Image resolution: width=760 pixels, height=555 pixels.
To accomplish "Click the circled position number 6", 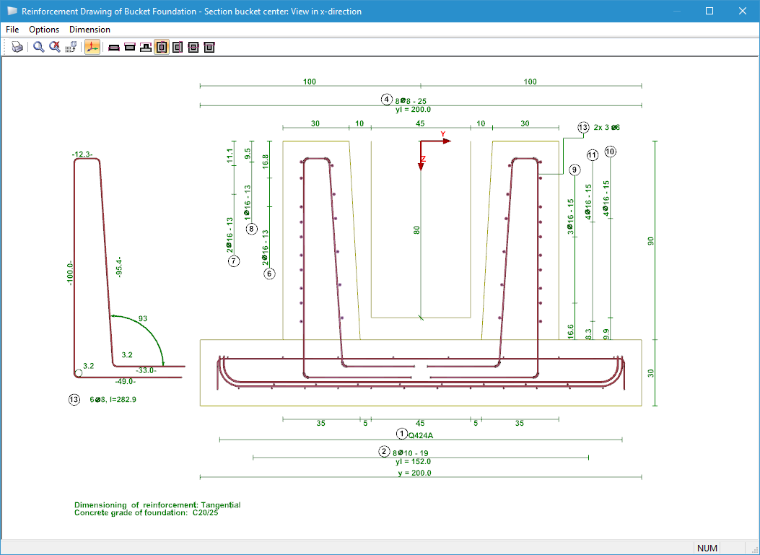I will coord(269,274).
